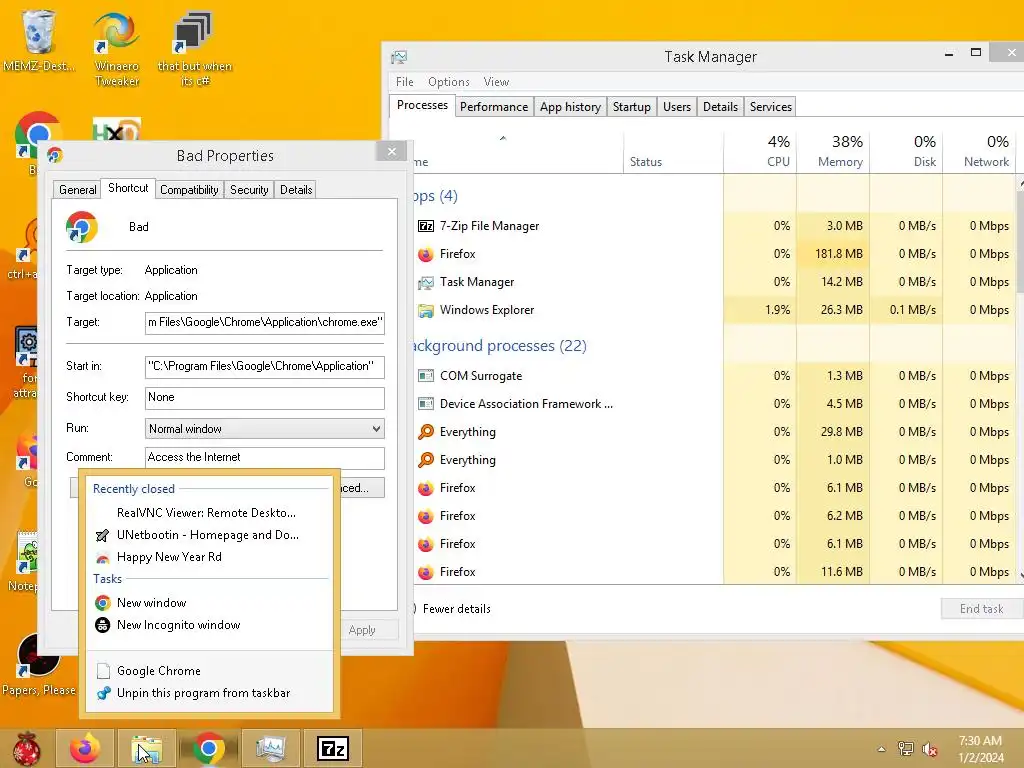Switch to the App history tab
Image resolution: width=1024 pixels, height=768 pixels.
point(570,107)
